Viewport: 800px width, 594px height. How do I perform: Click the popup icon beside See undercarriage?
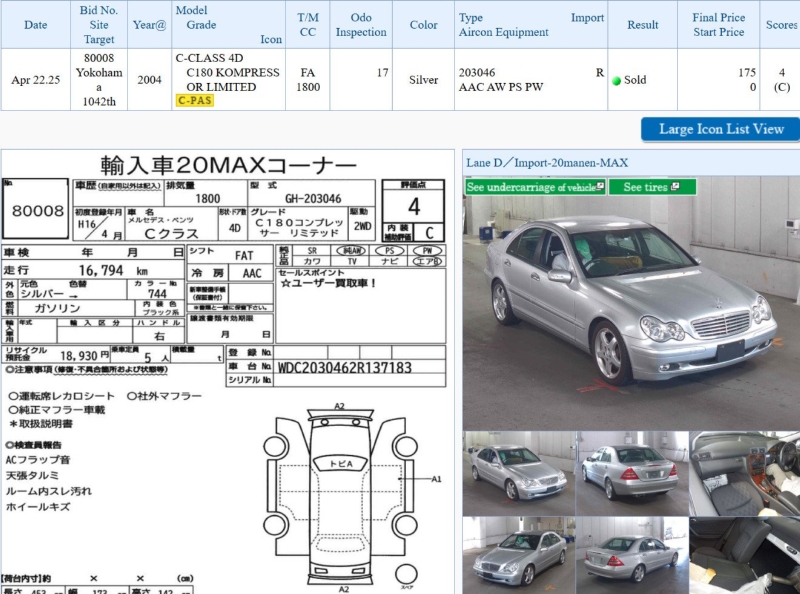tap(600, 187)
